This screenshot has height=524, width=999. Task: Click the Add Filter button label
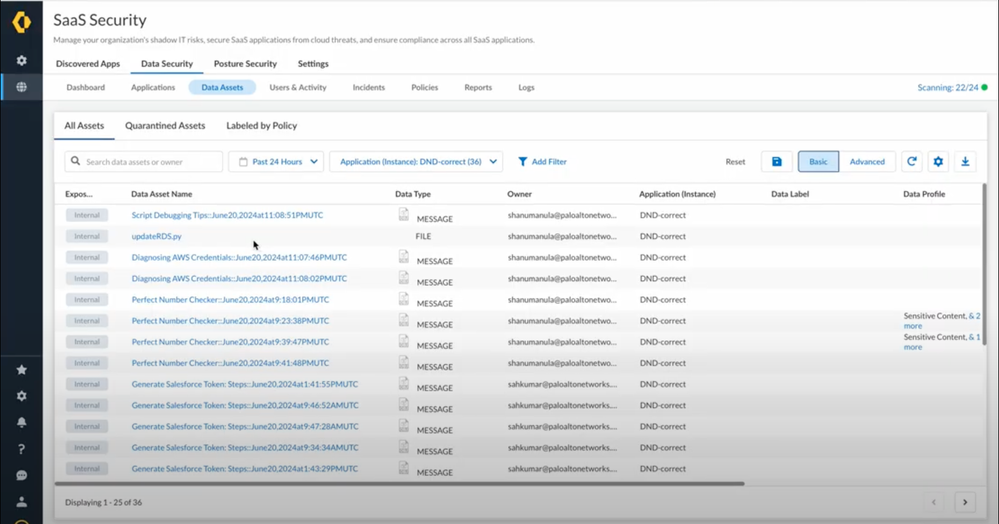549,162
